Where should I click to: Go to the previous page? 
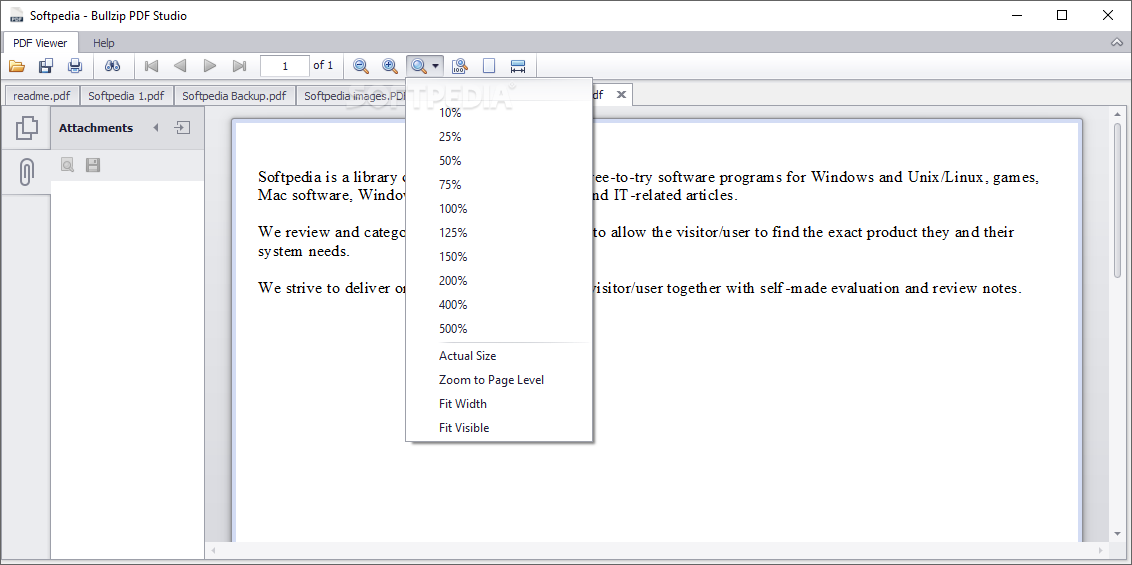(x=180, y=66)
